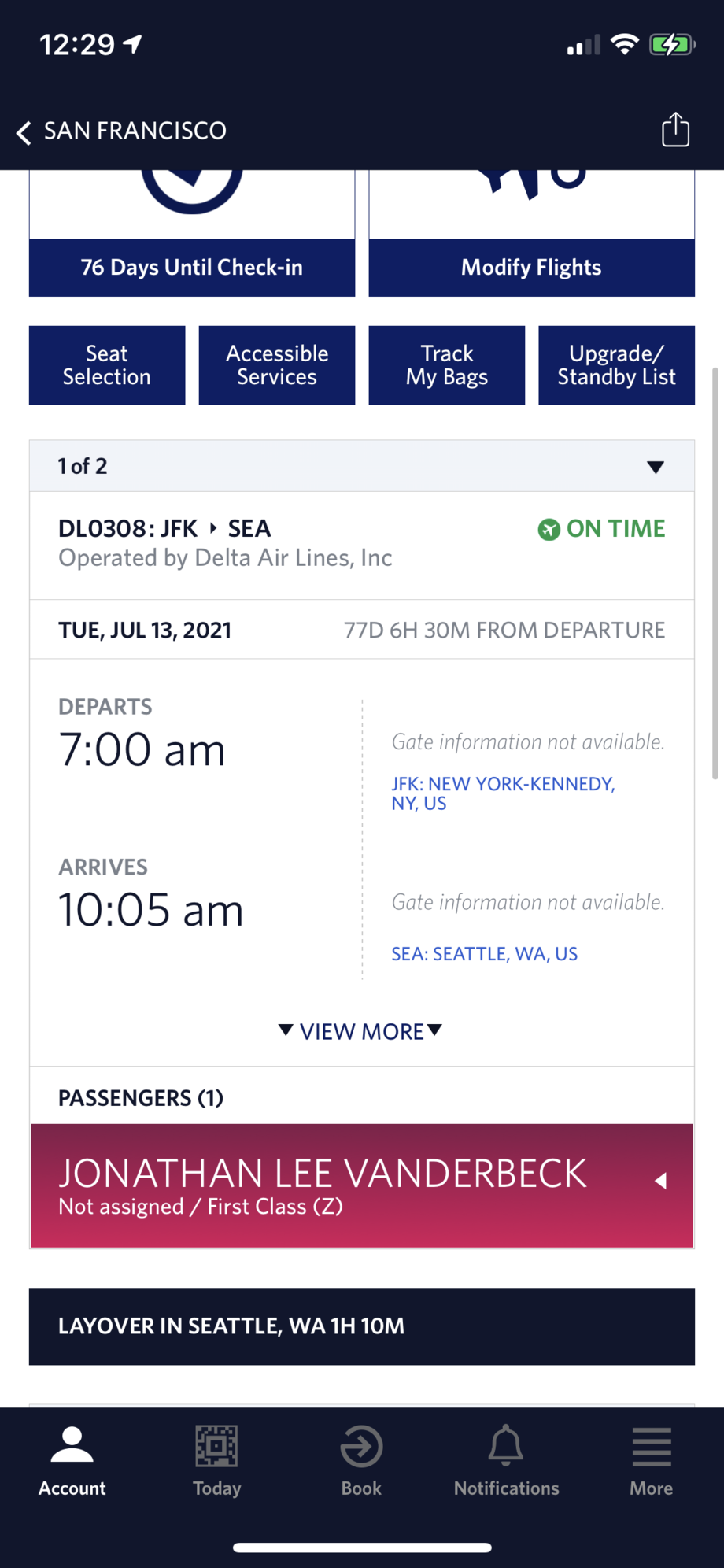Tap the share icon in the header
Viewport: 724px width, 1568px height.
[675, 130]
